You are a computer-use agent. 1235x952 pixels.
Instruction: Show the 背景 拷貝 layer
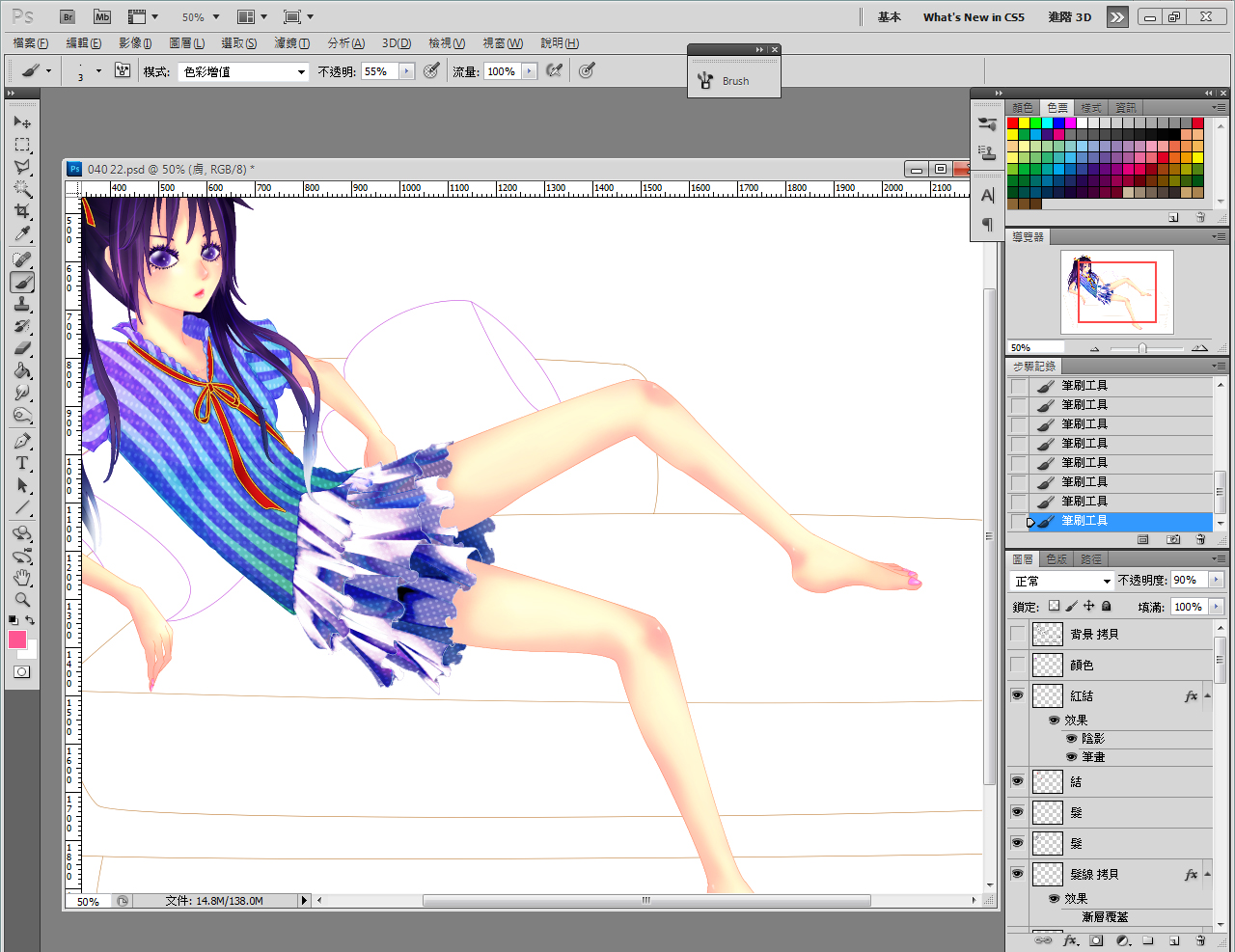[1017, 634]
